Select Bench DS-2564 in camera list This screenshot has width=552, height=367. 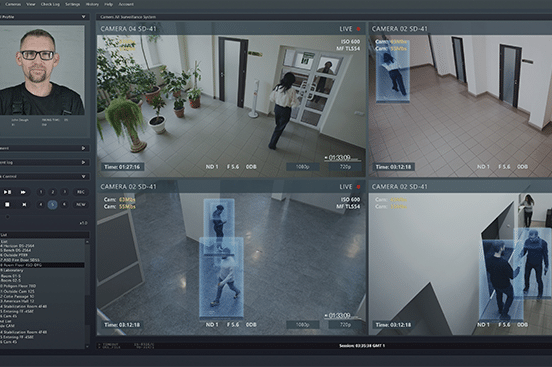click(x=16, y=250)
